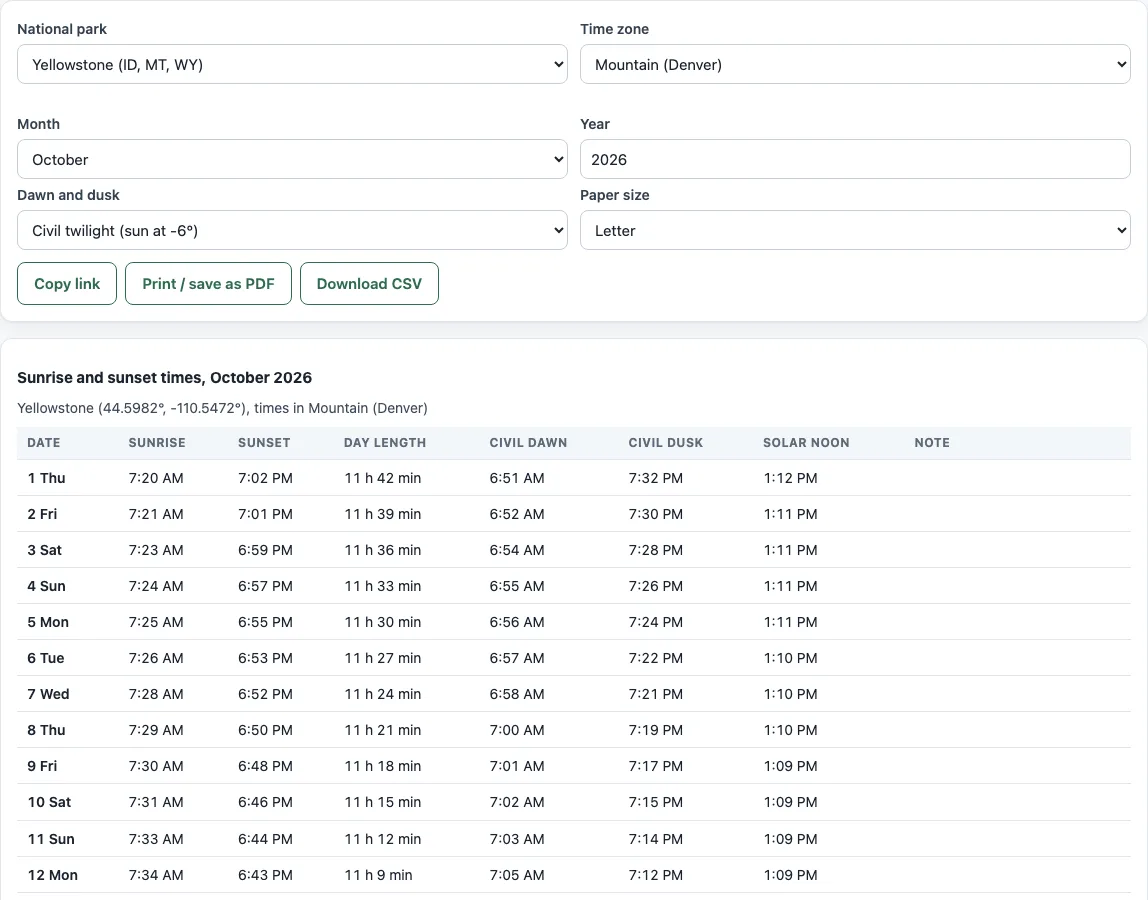Viewport: 1148px width, 900px height.
Task: Click the DATE column header
Action: coord(44,443)
